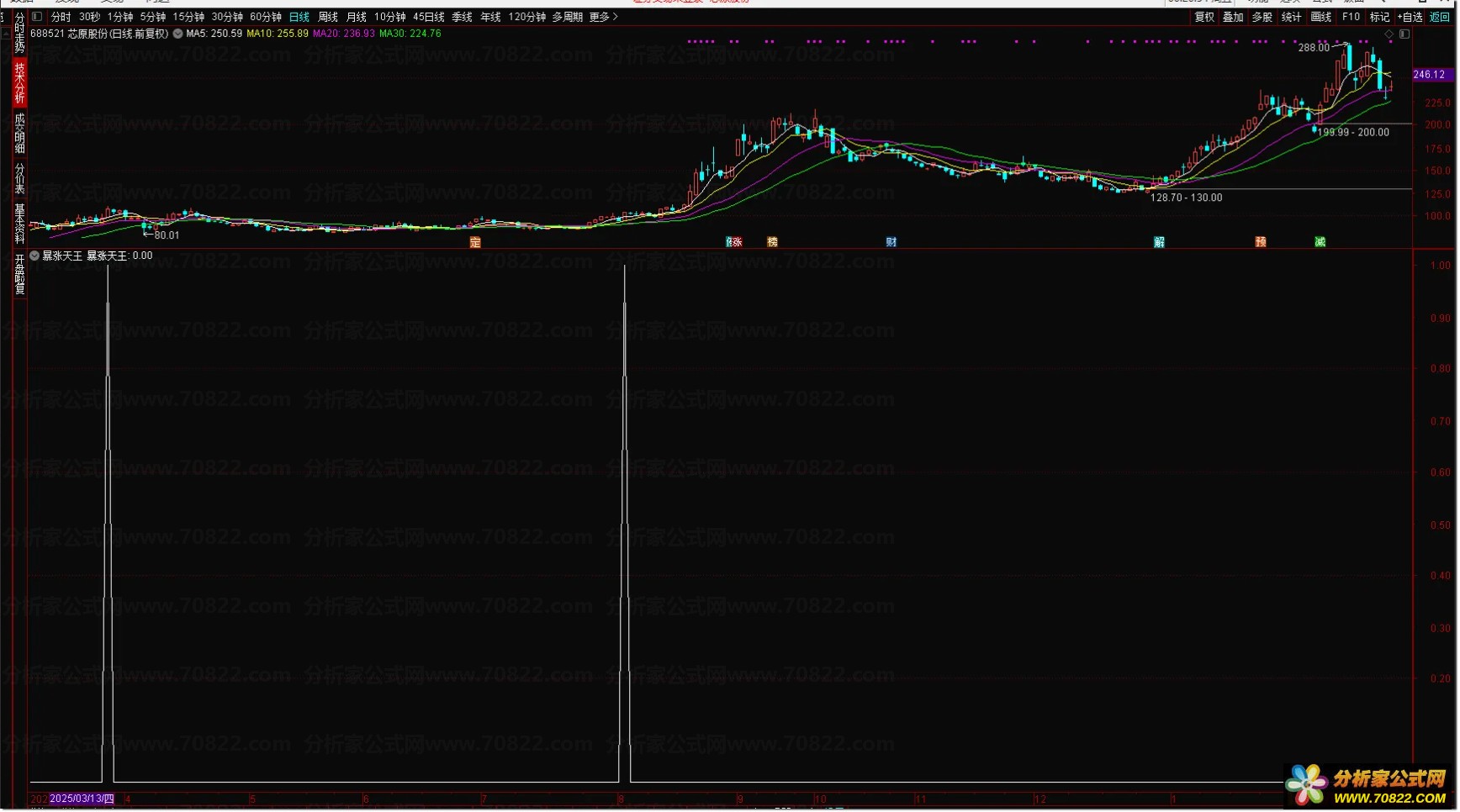
Task: Switch to 分时 timeframe
Action: tap(61, 17)
